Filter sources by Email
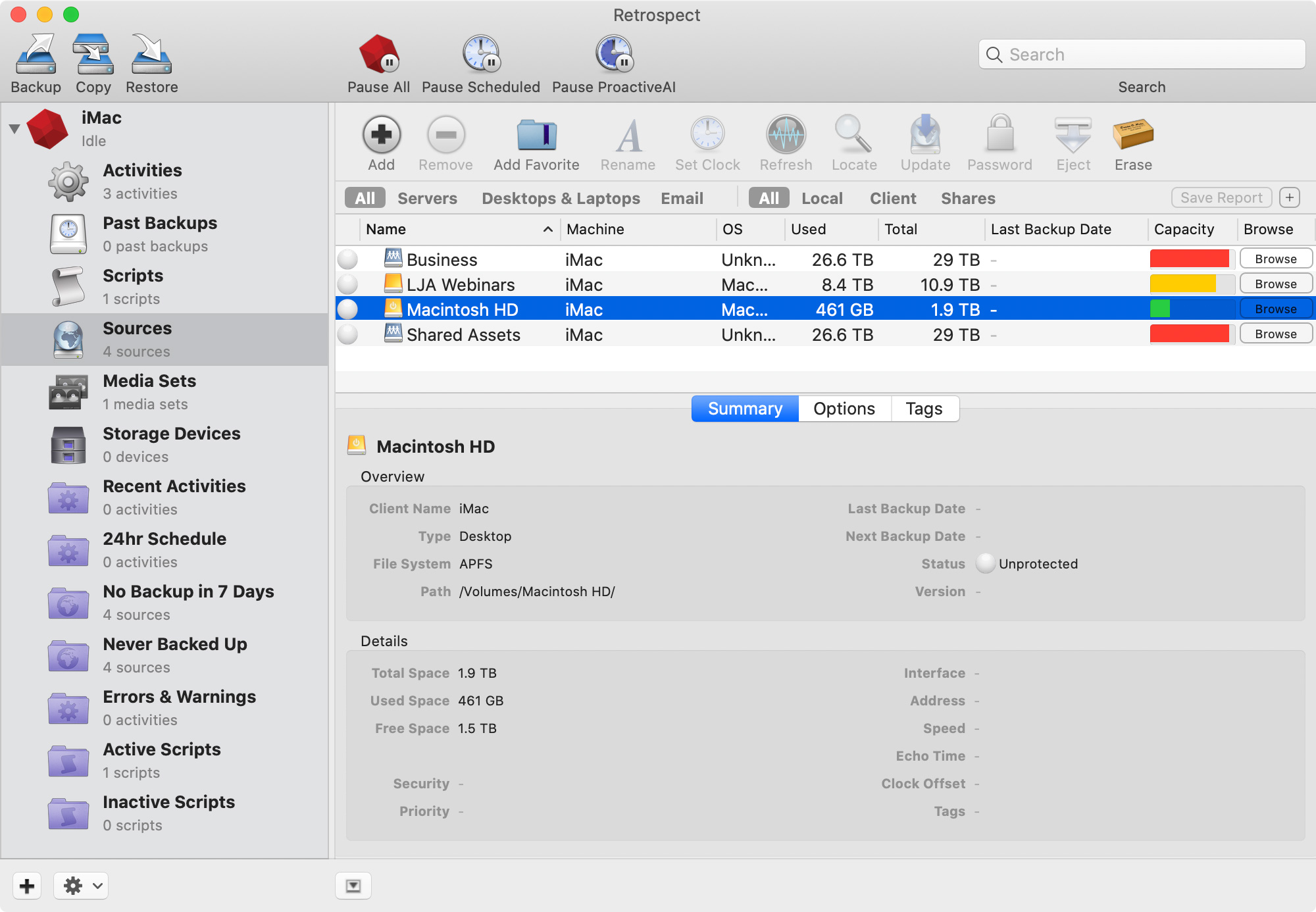Screen dimensions: 1316x912 tap(682, 198)
